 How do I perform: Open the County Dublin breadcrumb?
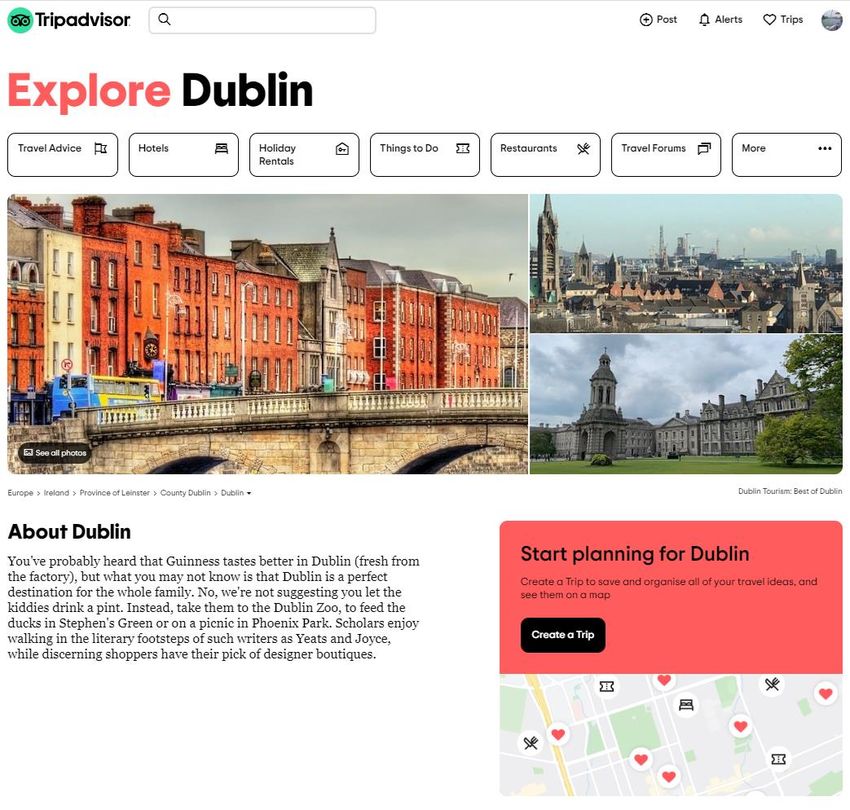tap(185, 493)
